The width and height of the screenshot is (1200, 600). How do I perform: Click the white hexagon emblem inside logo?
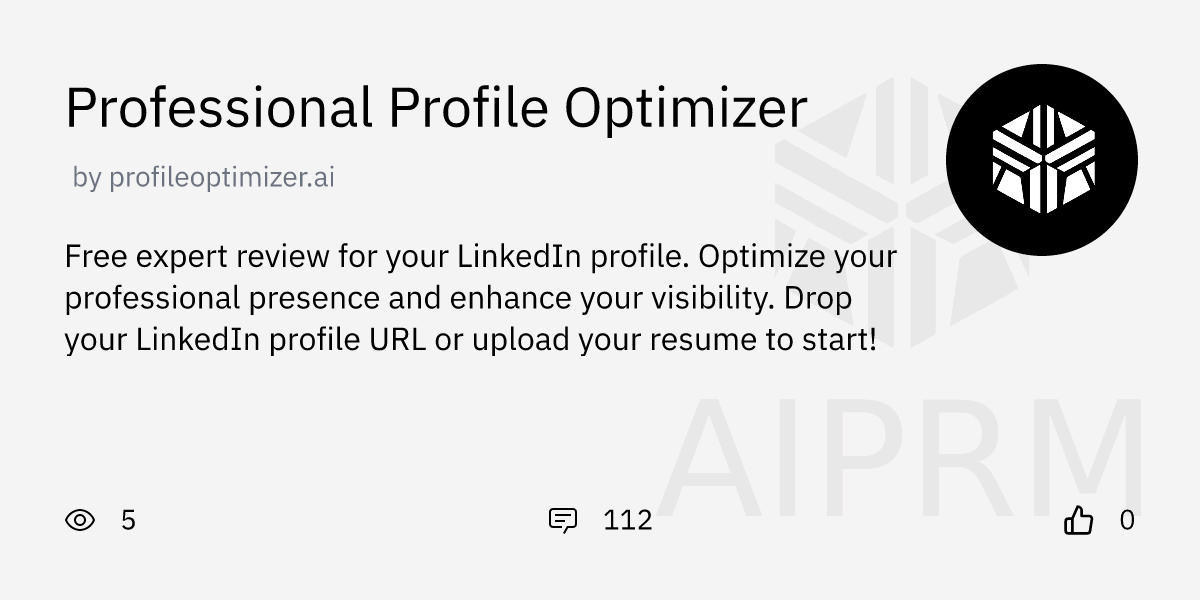(1041, 160)
